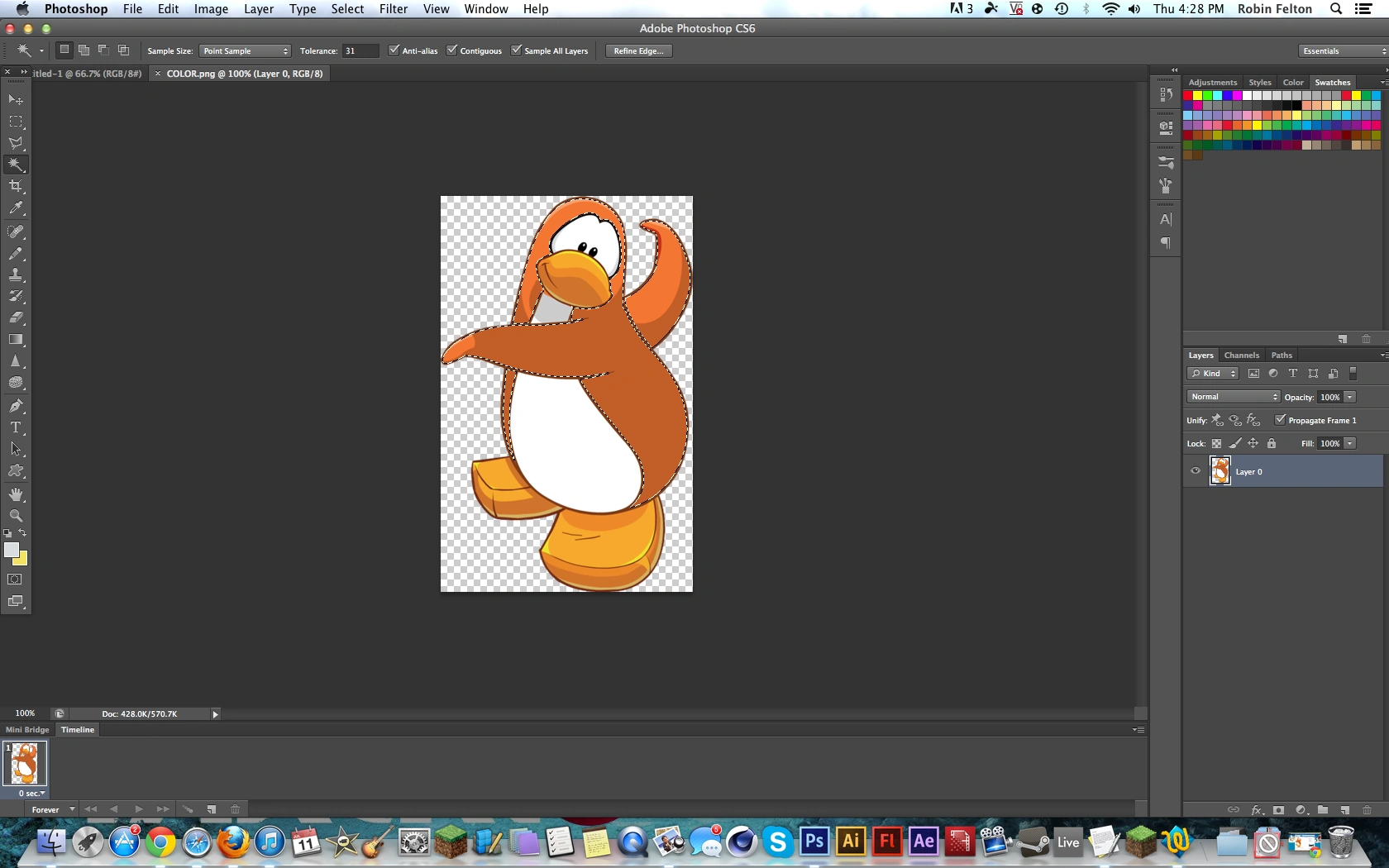The image size is (1389, 868).
Task: Select the Zoom tool
Action: (16, 516)
